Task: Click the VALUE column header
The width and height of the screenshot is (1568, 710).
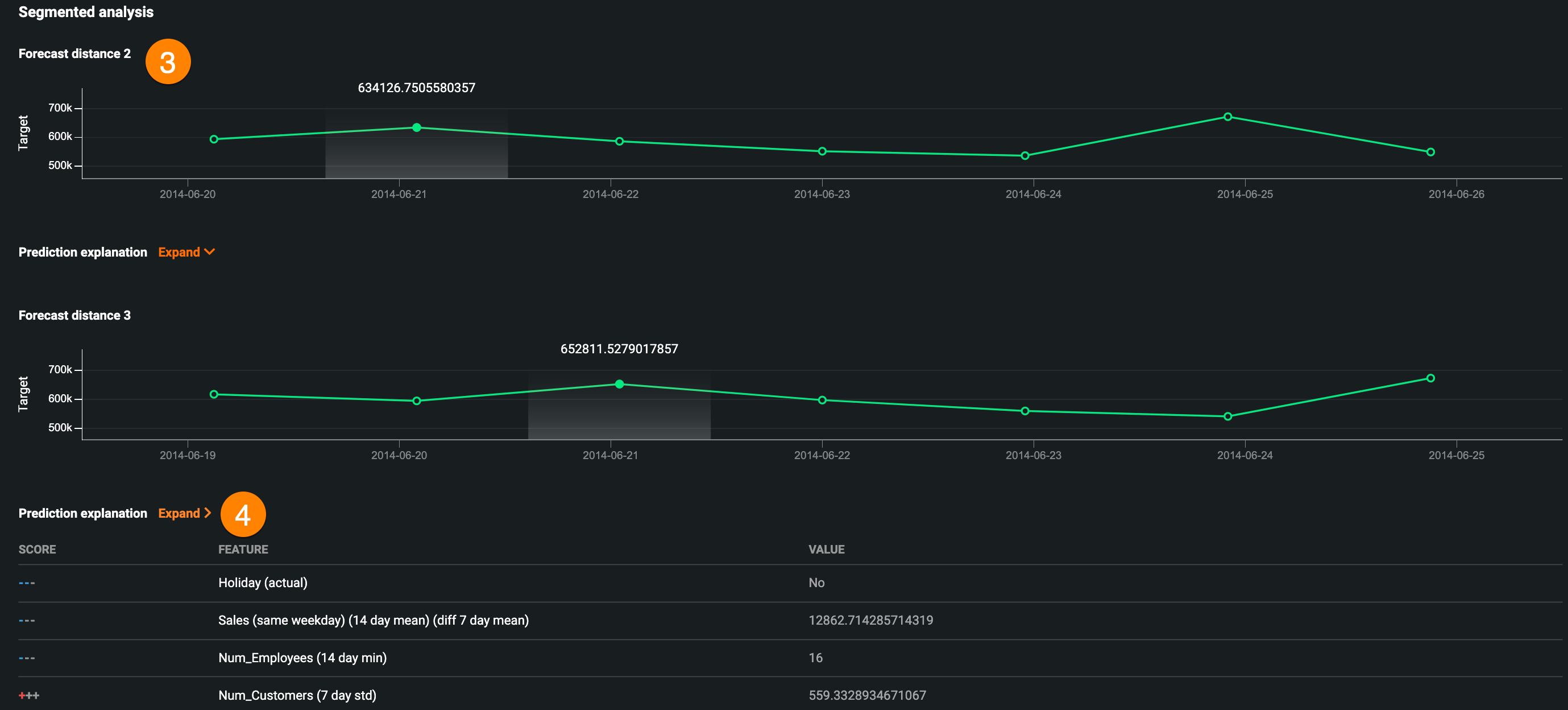Action: pyautogui.click(x=826, y=549)
